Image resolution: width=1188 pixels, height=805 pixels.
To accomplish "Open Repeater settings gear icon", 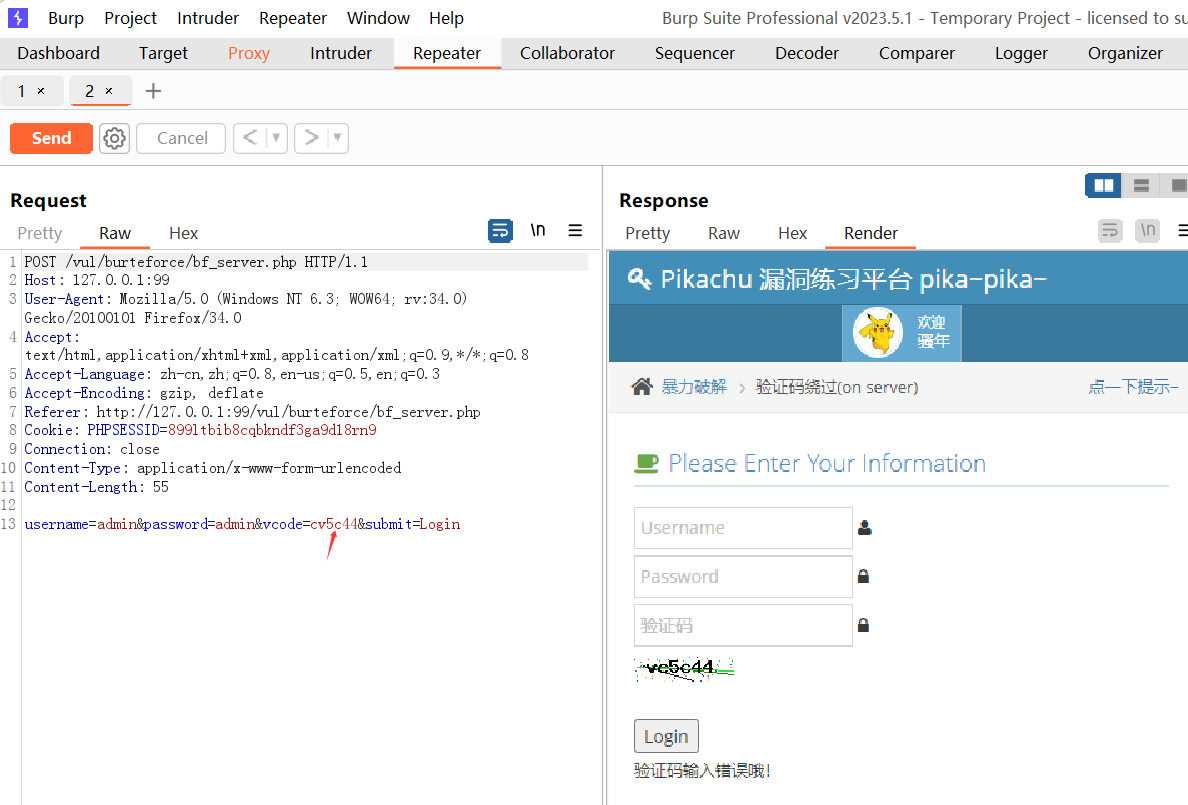I will (x=114, y=138).
